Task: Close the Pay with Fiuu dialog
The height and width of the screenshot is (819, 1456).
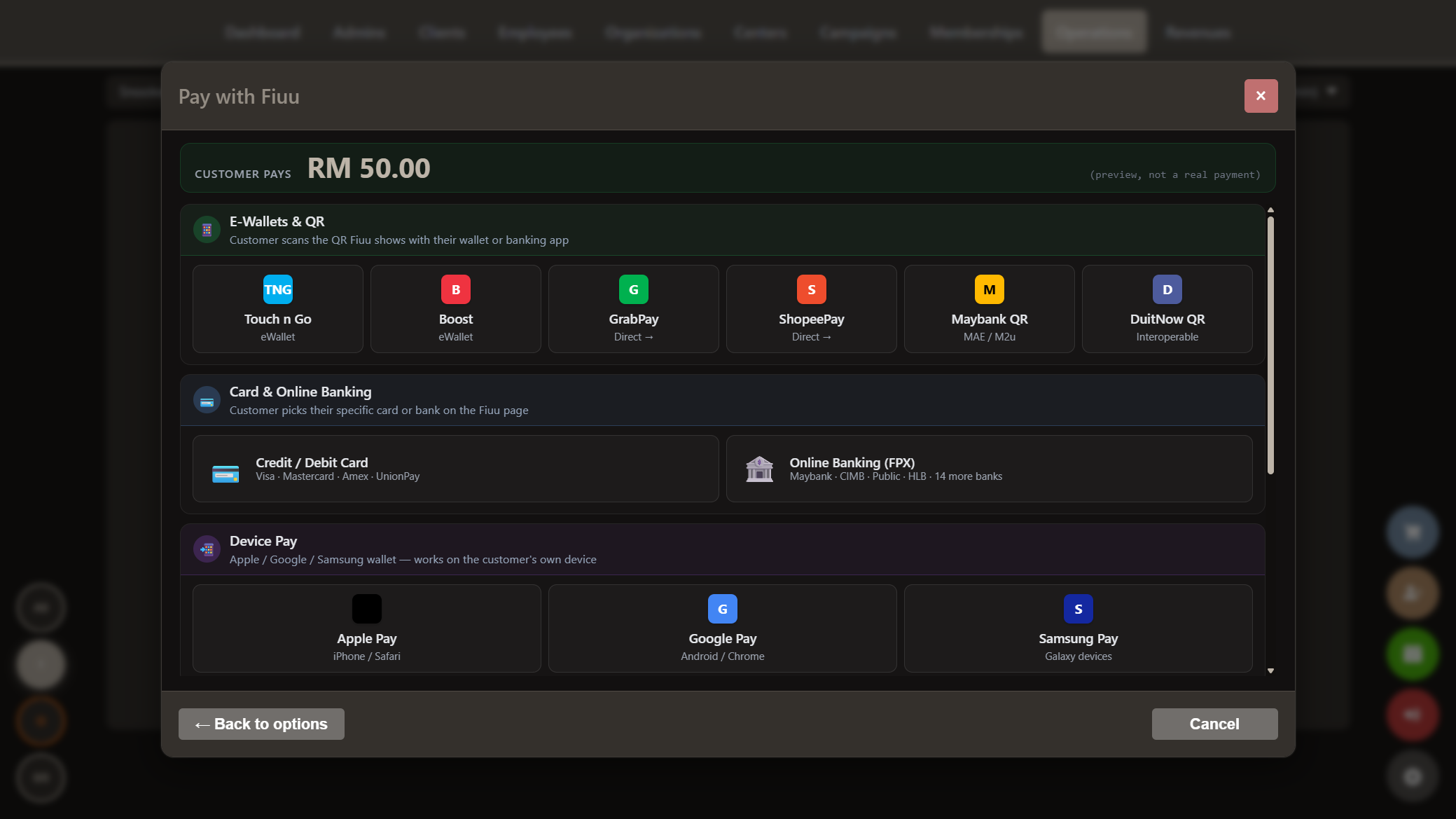Action: pos(1261,96)
